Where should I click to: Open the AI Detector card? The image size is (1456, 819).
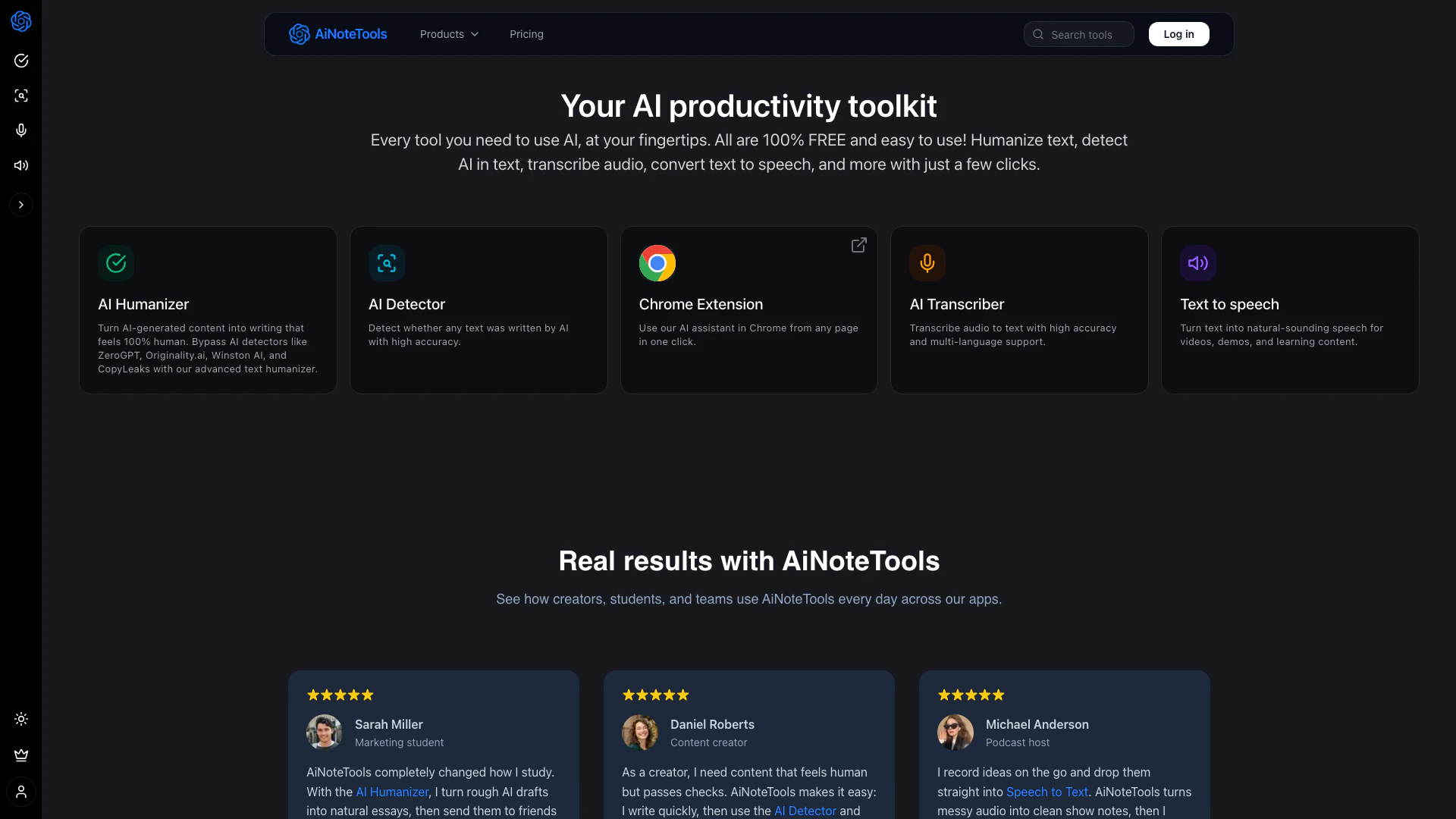[x=479, y=310]
